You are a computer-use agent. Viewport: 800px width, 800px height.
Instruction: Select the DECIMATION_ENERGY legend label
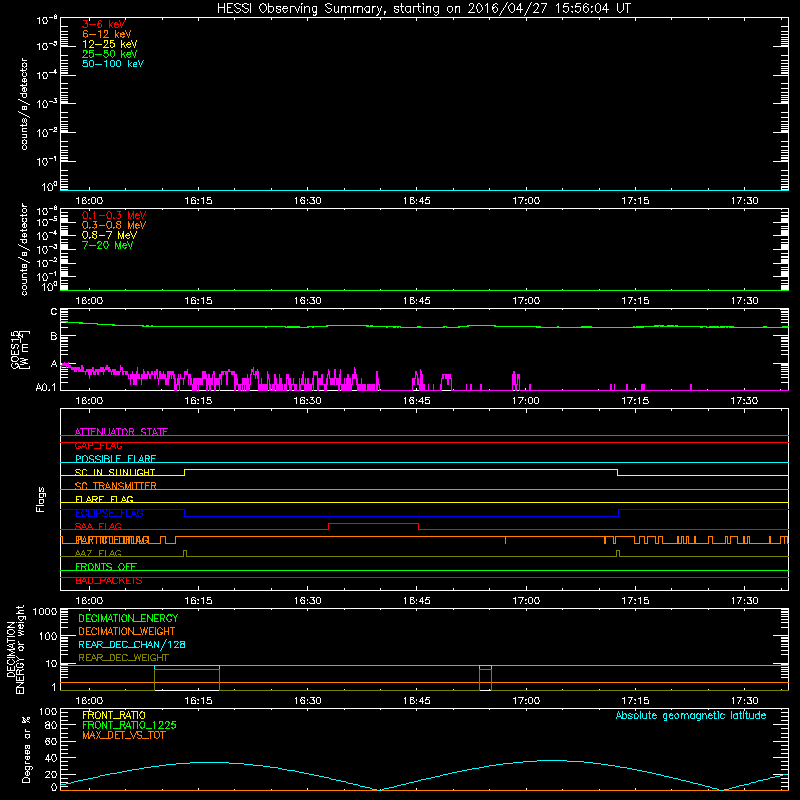(128, 618)
